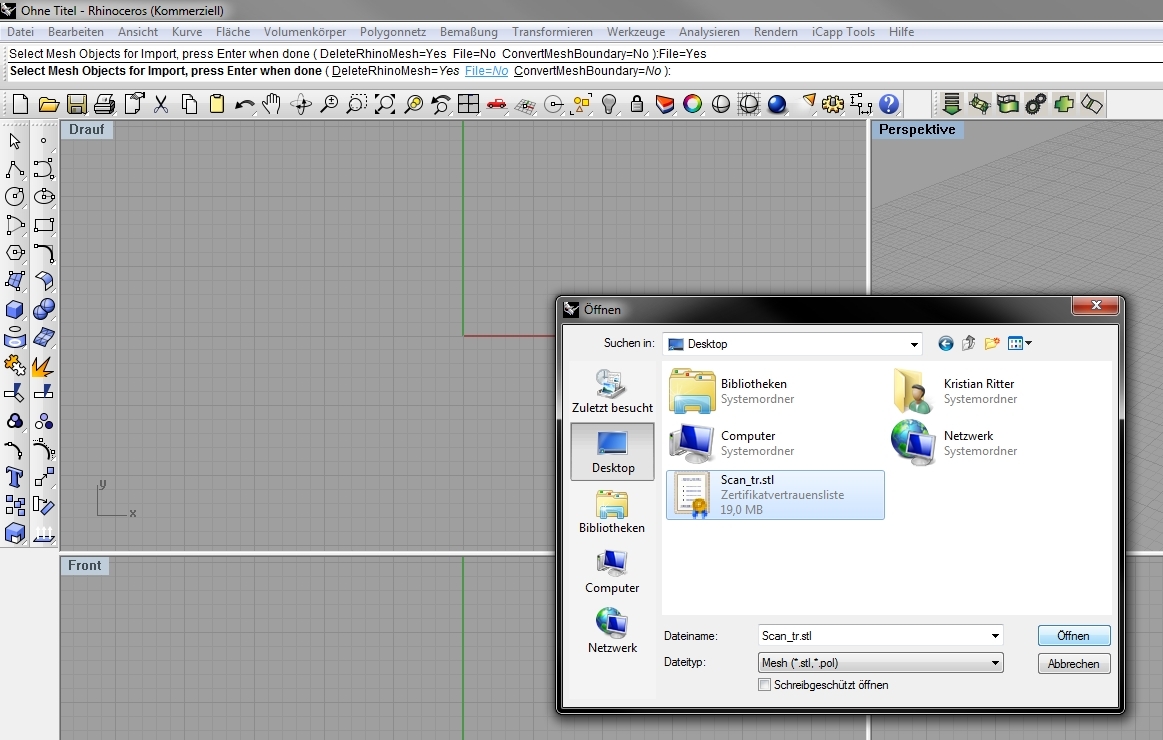Click the ConvertMeshBoundary=No command option

coord(587,71)
